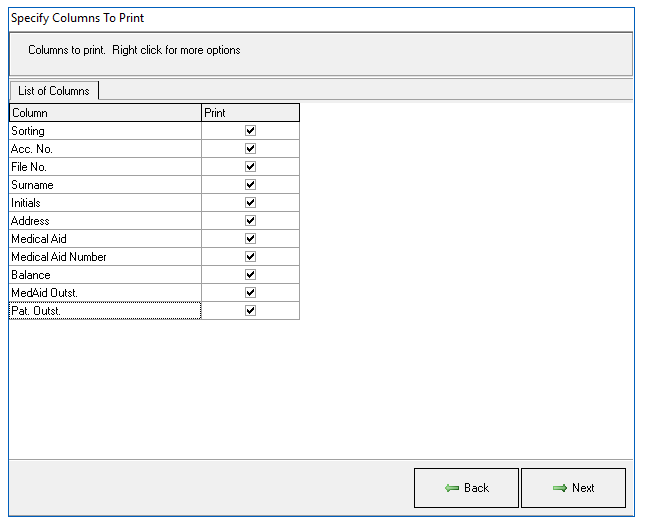The width and height of the screenshot is (646, 522).
Task: Toggle Medical Aid Number print checkbox
Action: [250, 257]
